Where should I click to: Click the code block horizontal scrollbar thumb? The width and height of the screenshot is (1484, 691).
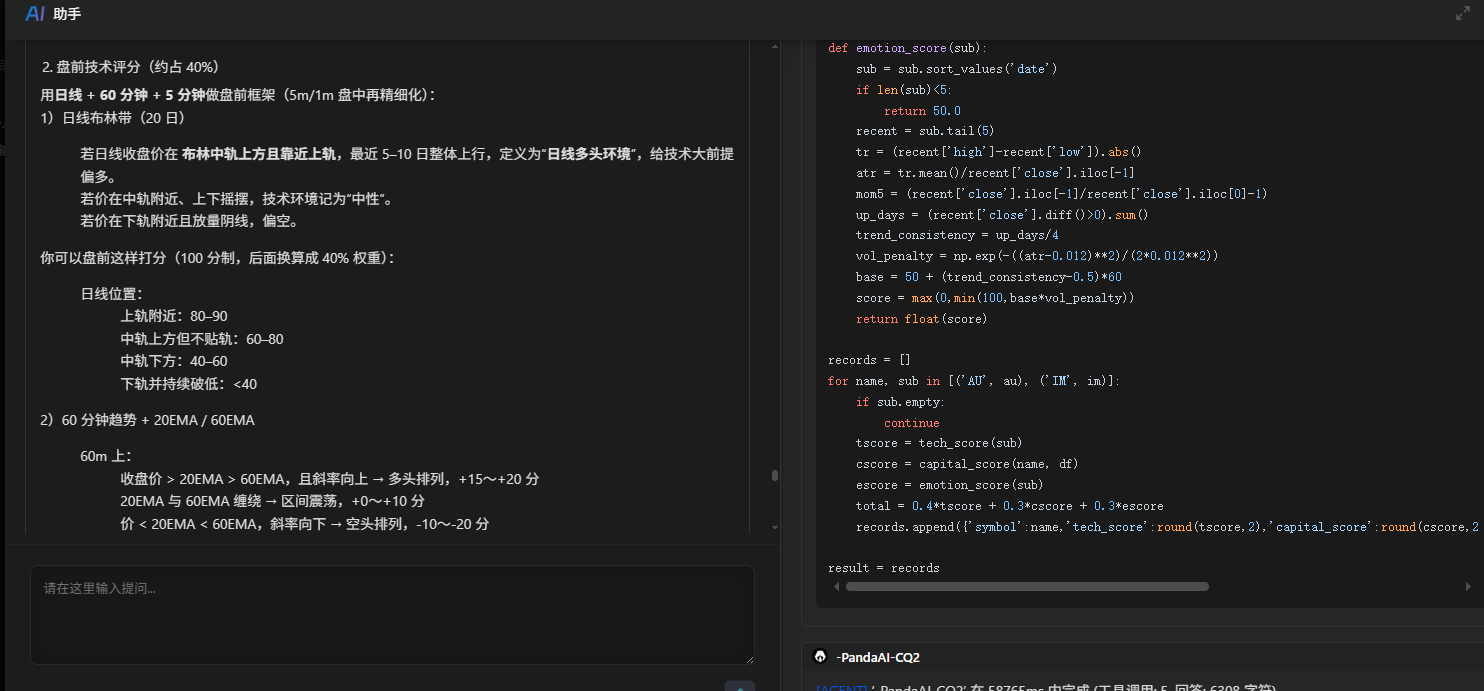pos(1027,587)
